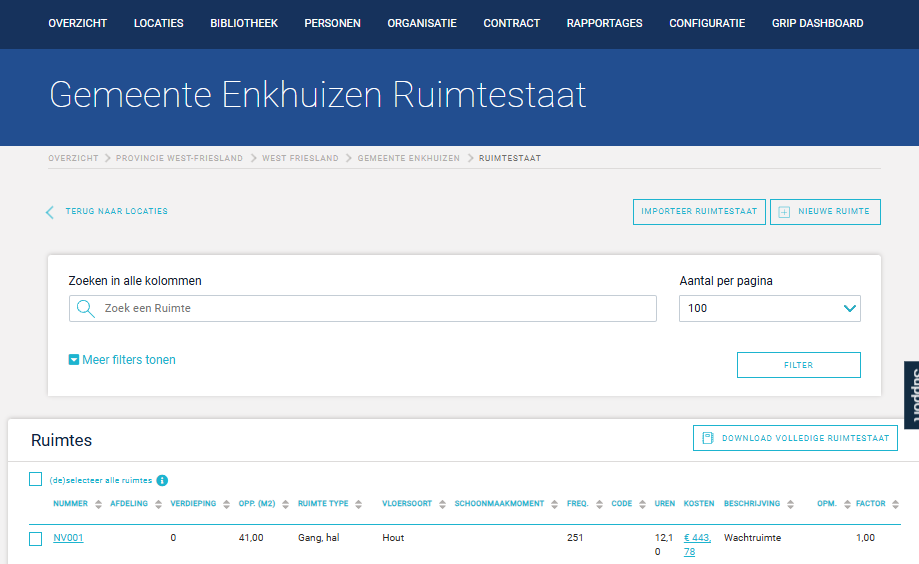Sort by Vloersoort column arrows
919x564 pixels.
(443, 504)
